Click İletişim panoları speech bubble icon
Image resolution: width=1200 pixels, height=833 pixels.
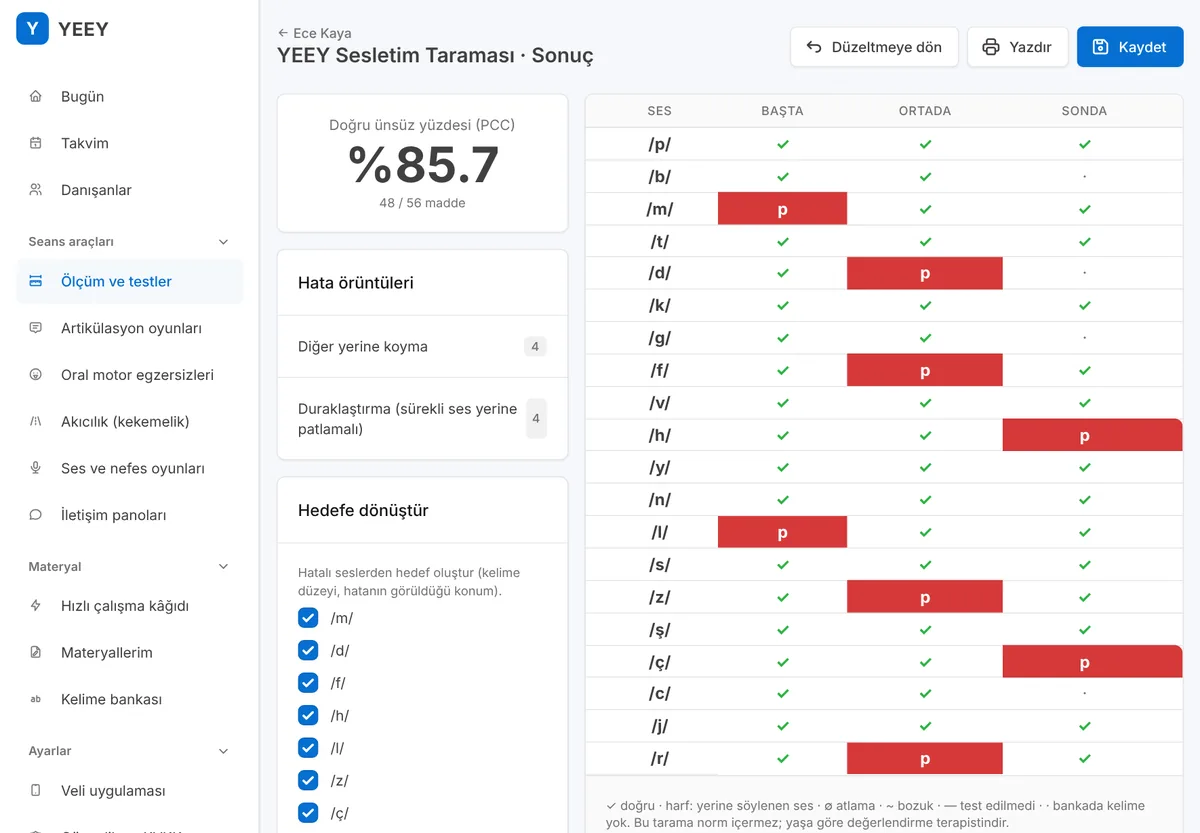36,515
